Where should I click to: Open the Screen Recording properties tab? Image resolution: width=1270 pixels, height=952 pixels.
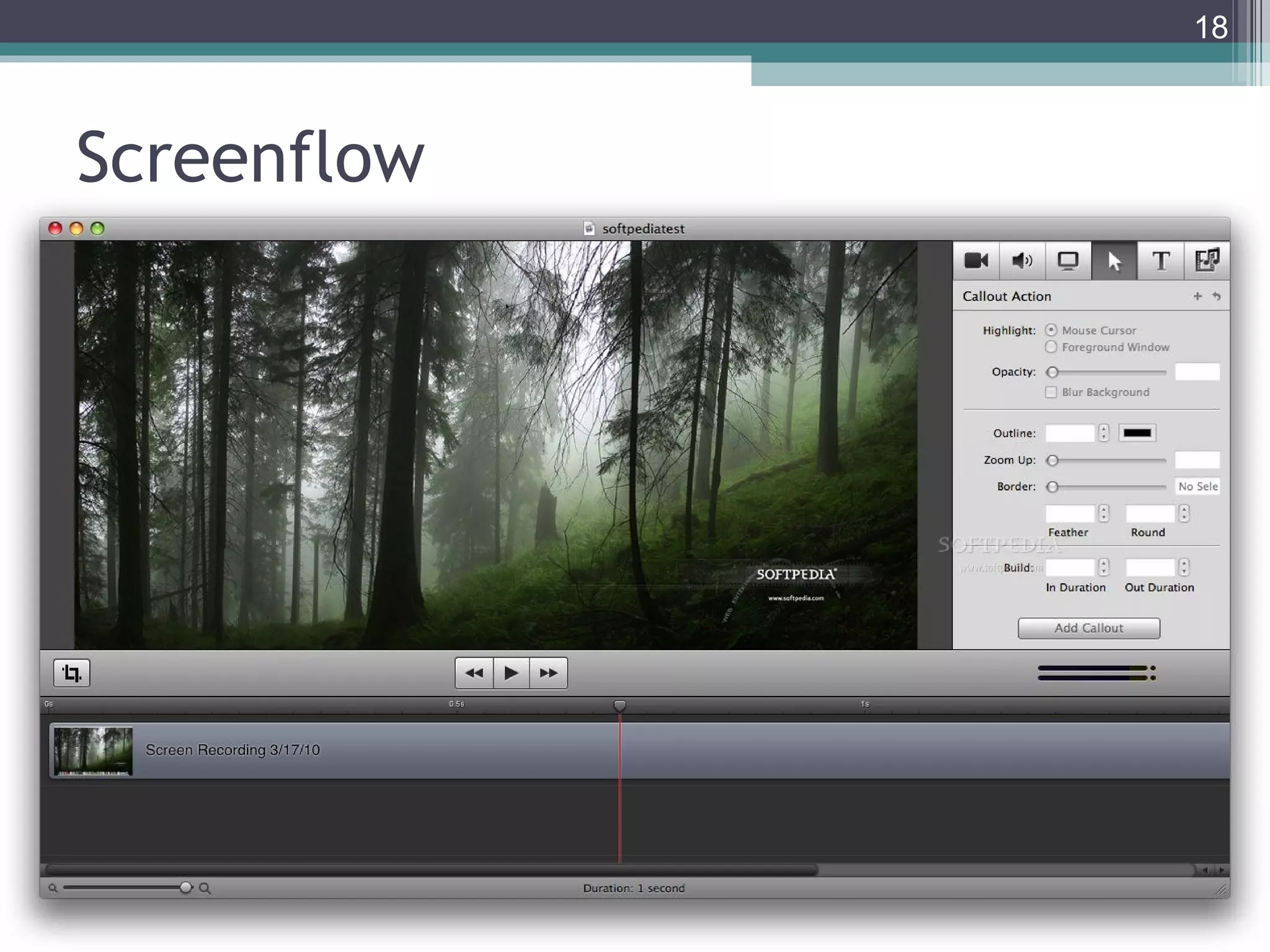1068,261
